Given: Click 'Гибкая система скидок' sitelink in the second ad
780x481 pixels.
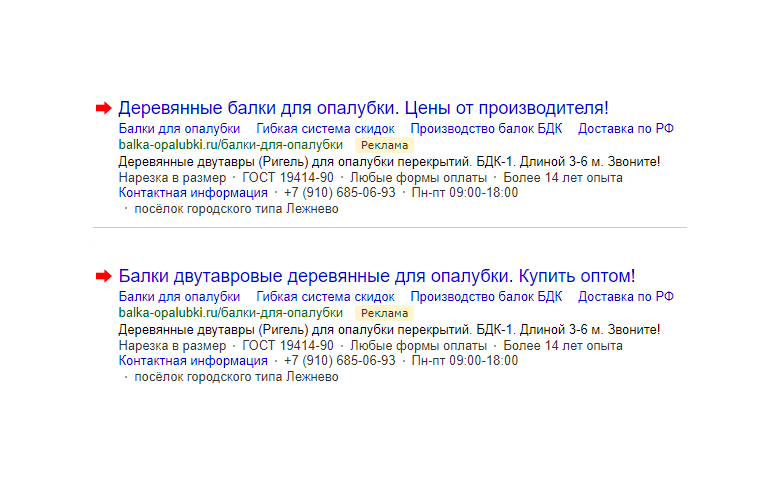Looking at the screenshot, I should pos(325,297).
